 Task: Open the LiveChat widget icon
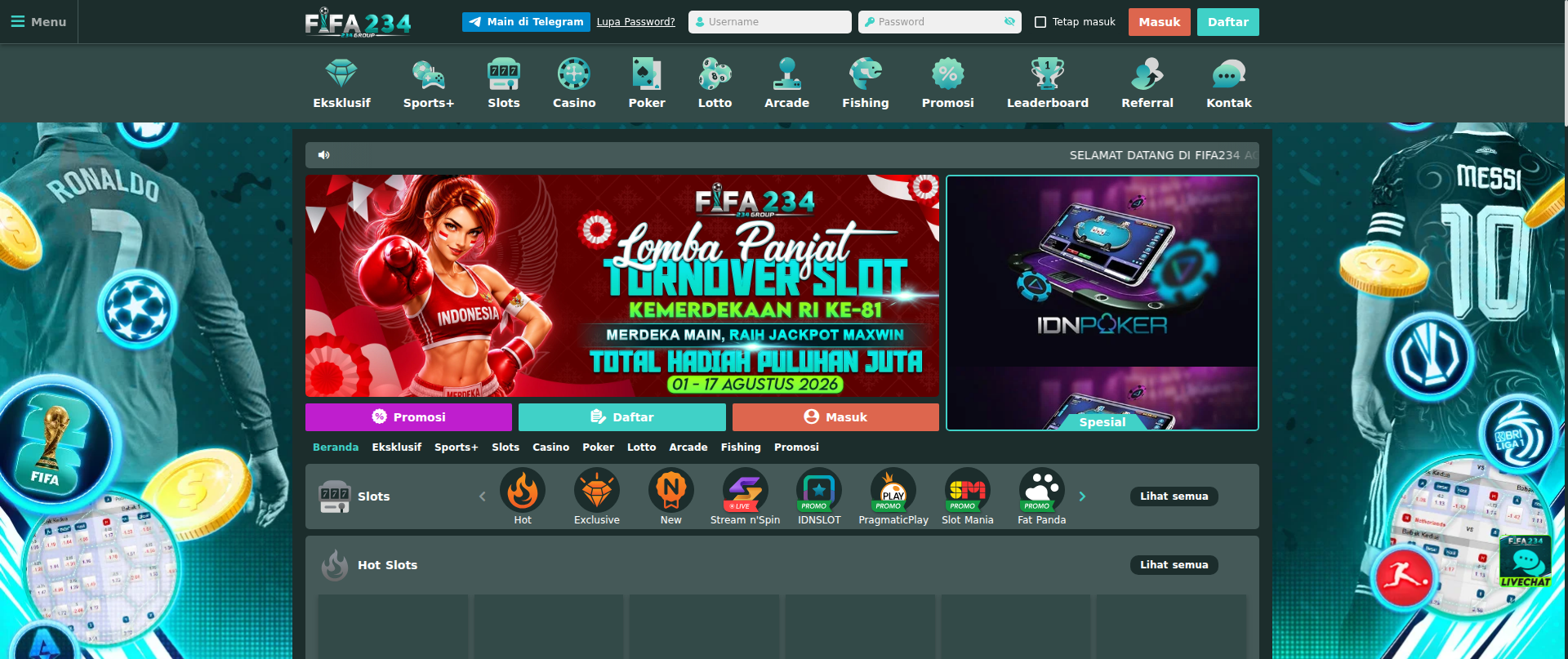pyautogui.click(x=1526, y=561)
